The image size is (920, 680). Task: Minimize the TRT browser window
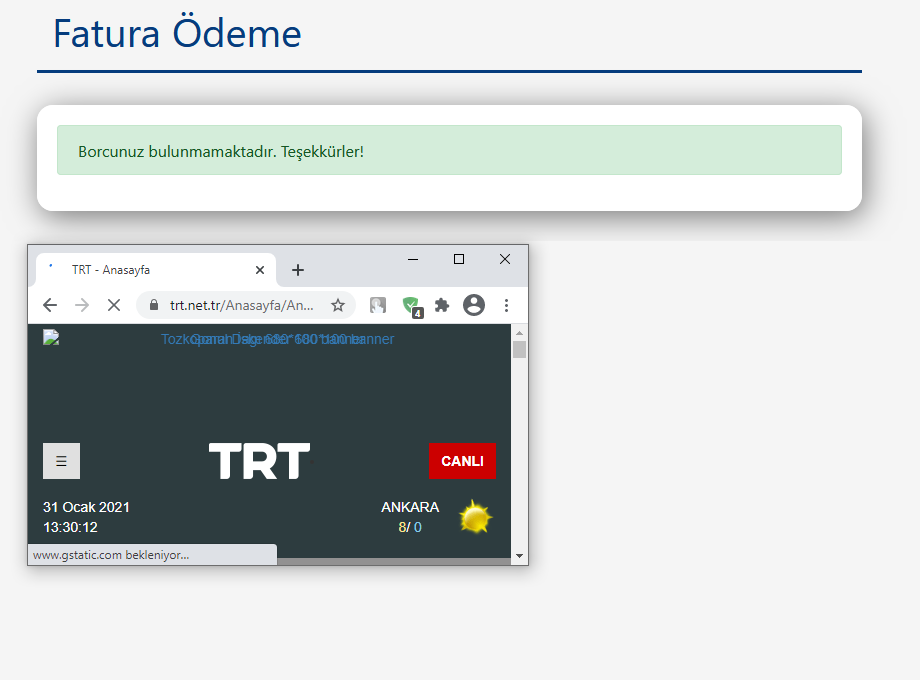[413, 259]
